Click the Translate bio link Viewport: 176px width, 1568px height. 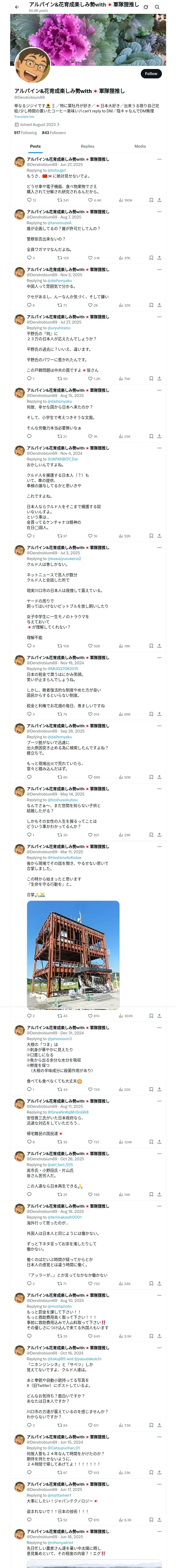24,117
